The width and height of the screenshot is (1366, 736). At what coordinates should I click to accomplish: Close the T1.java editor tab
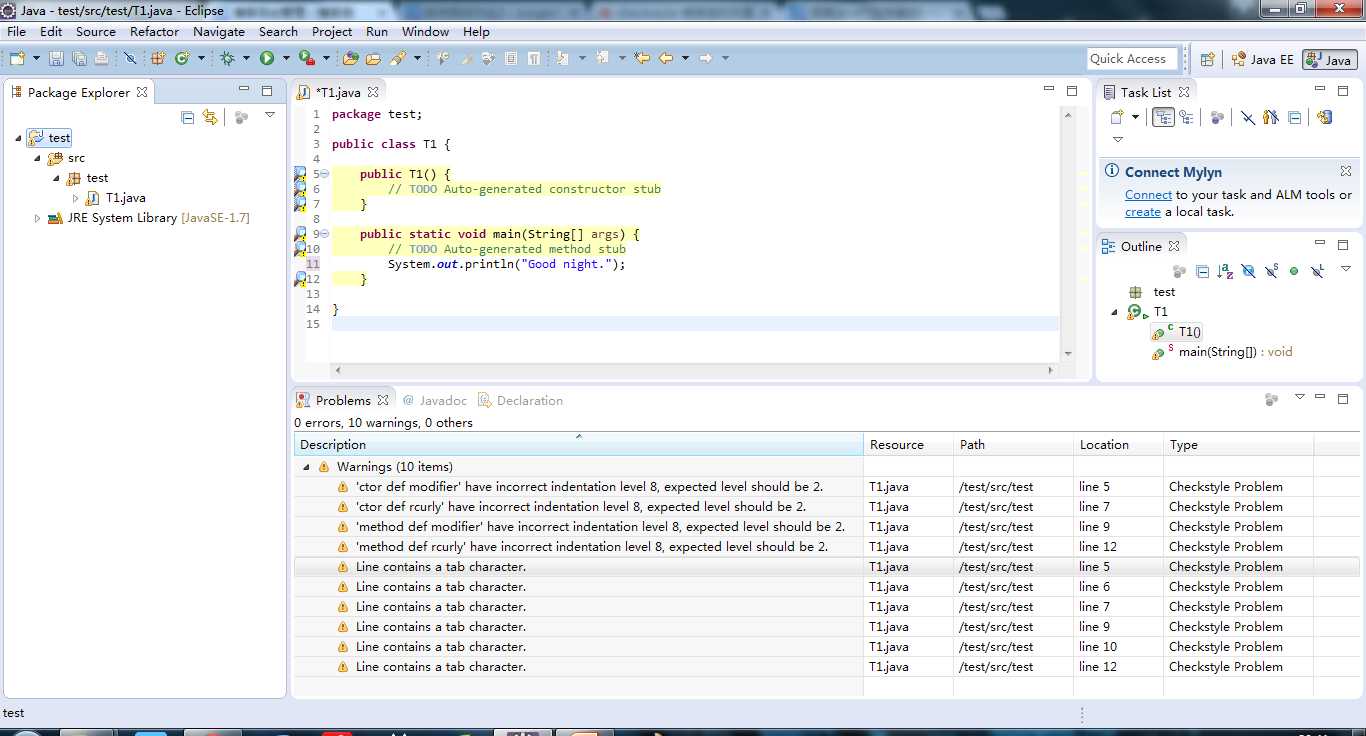[373, 92]
